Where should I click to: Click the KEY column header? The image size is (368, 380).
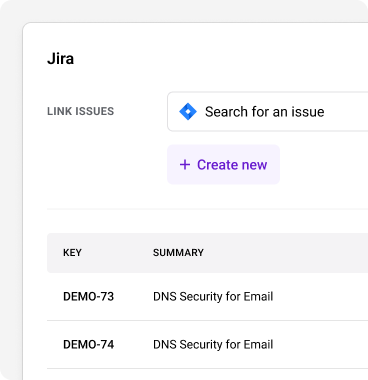(x=72, y=253)
